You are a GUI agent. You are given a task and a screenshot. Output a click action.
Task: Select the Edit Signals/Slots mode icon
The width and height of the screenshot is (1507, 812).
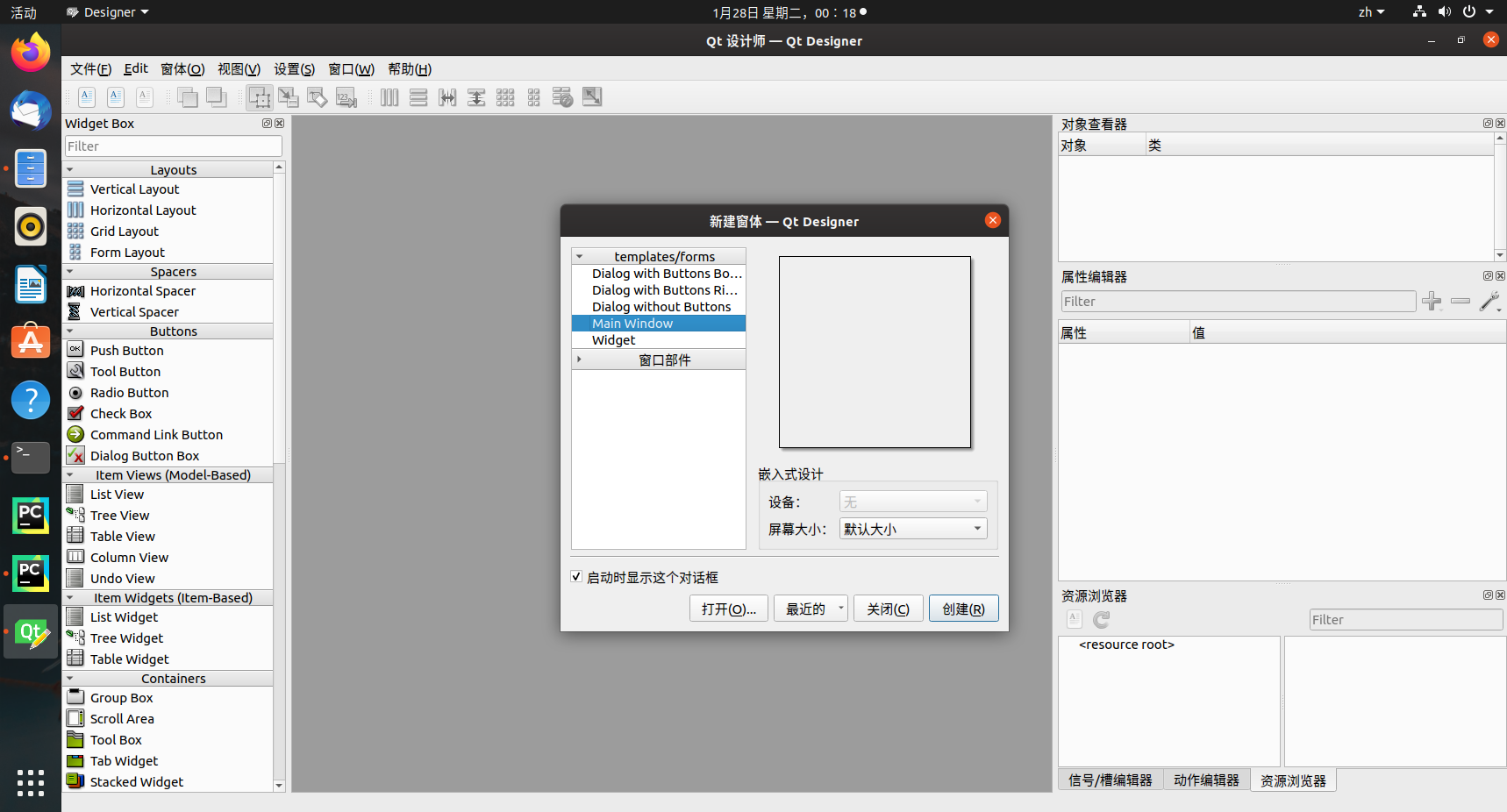click(x=289, y=97)
